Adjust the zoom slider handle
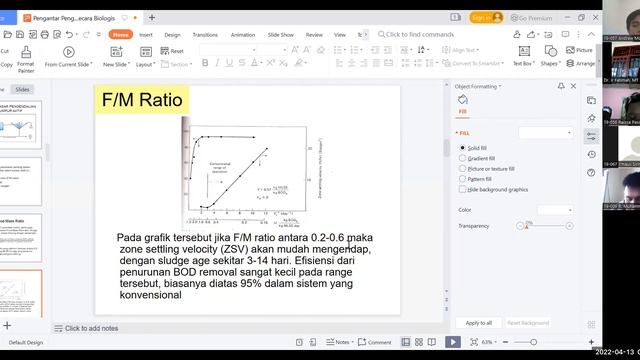Screen dimensions: 640x360 coord(533,342)
